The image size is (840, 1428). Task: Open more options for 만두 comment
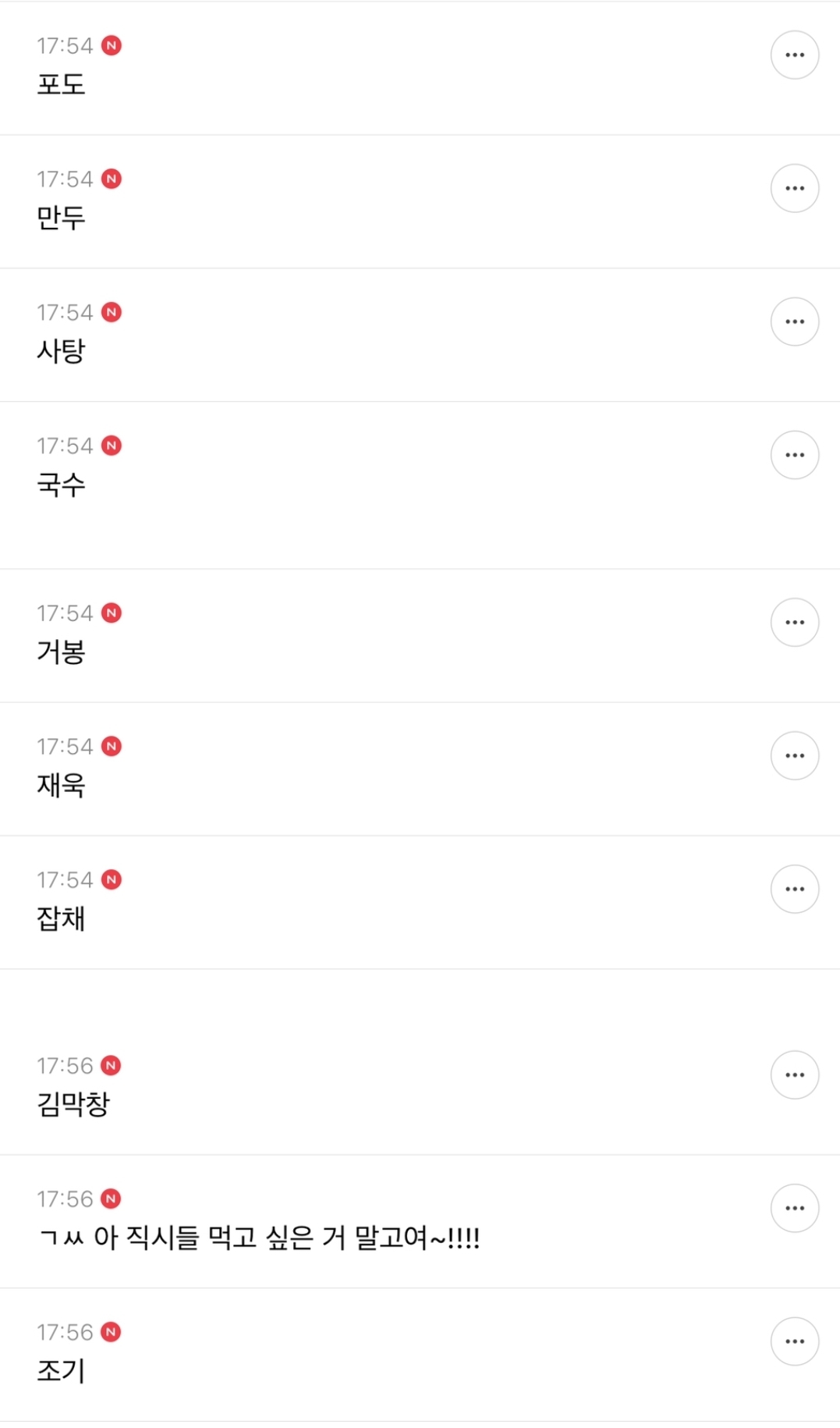coord(794,189)
